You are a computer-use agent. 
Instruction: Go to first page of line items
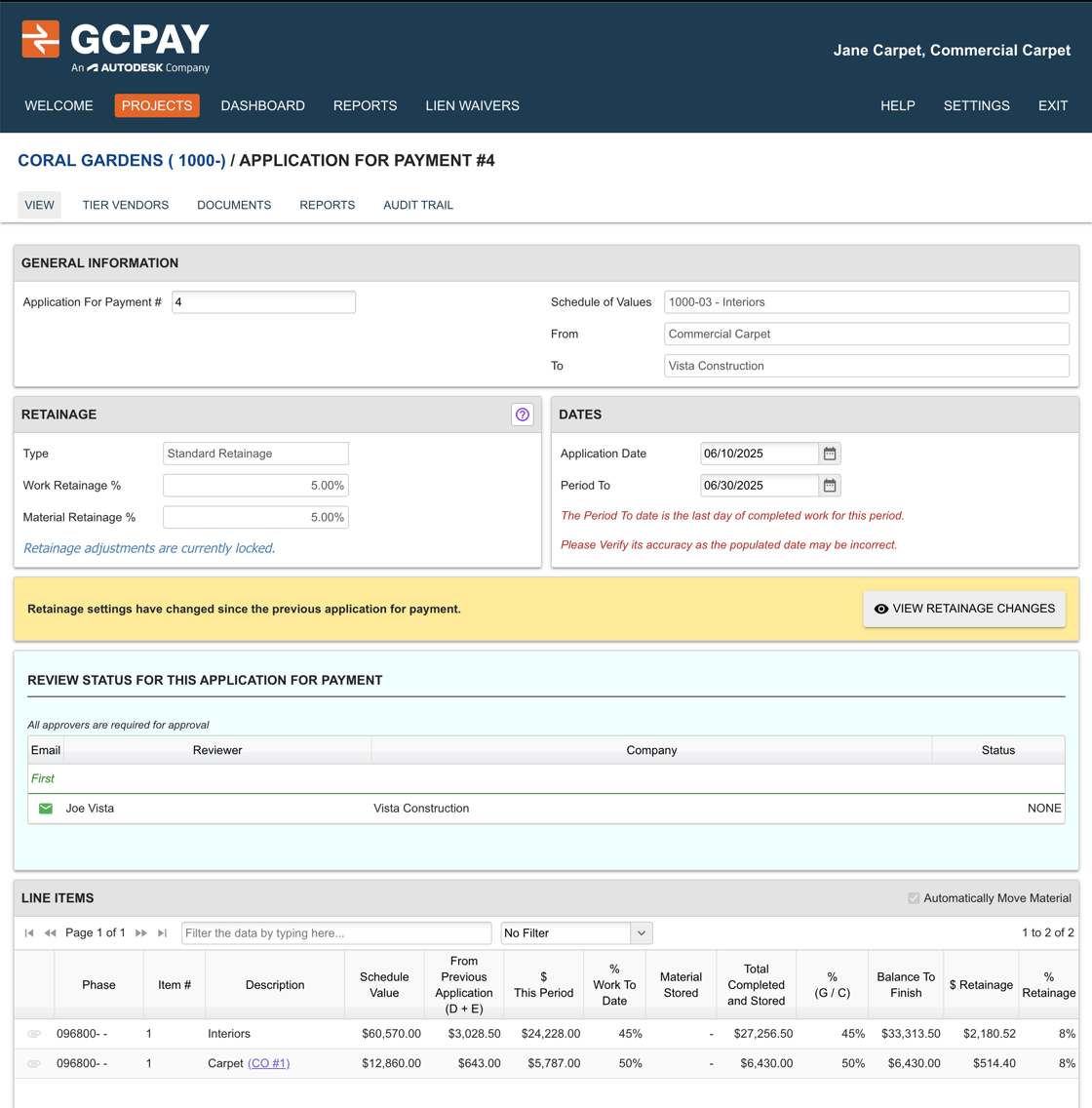pyautogui.click(x=29, y=932)
